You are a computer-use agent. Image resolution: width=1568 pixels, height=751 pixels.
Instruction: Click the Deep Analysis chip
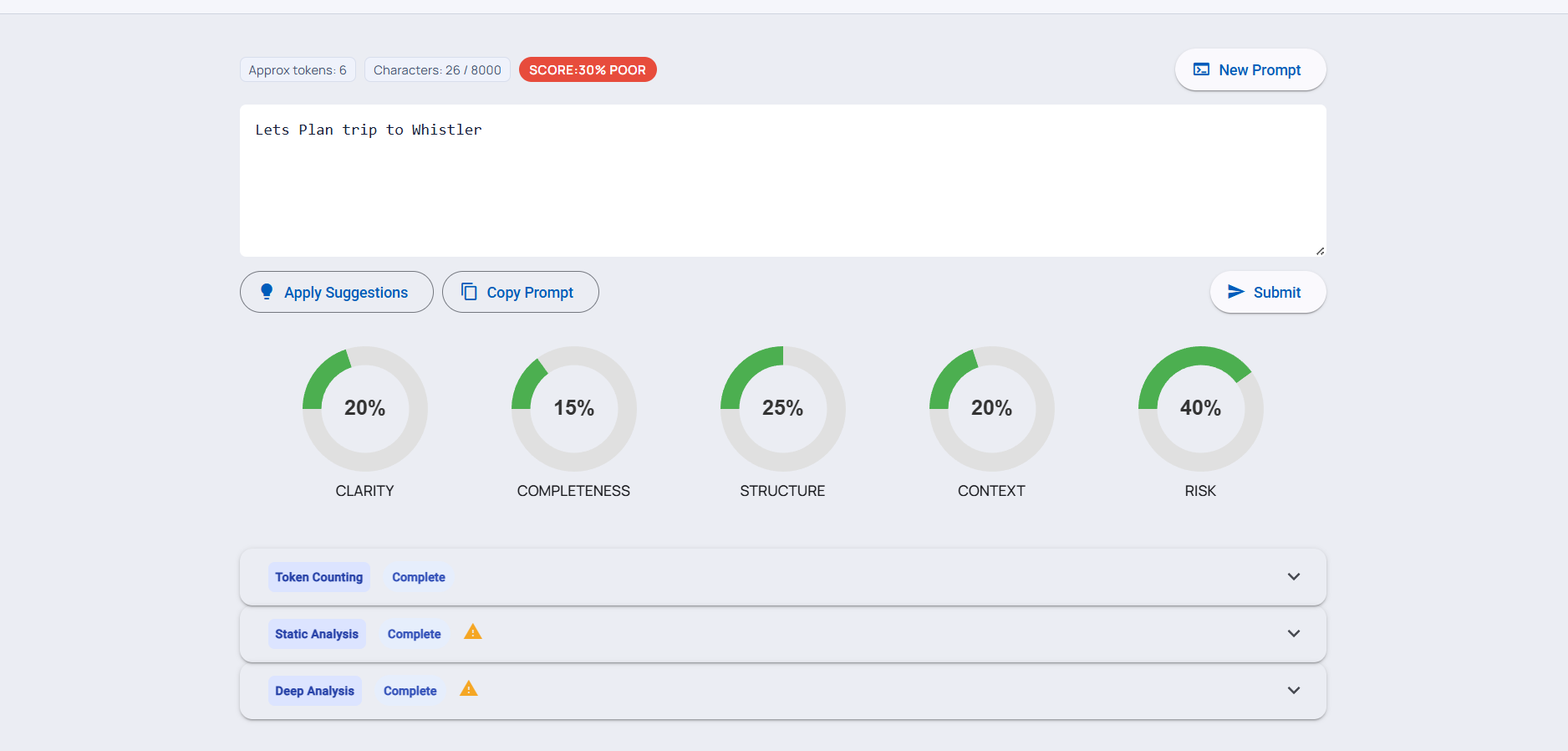coord(315,691)
